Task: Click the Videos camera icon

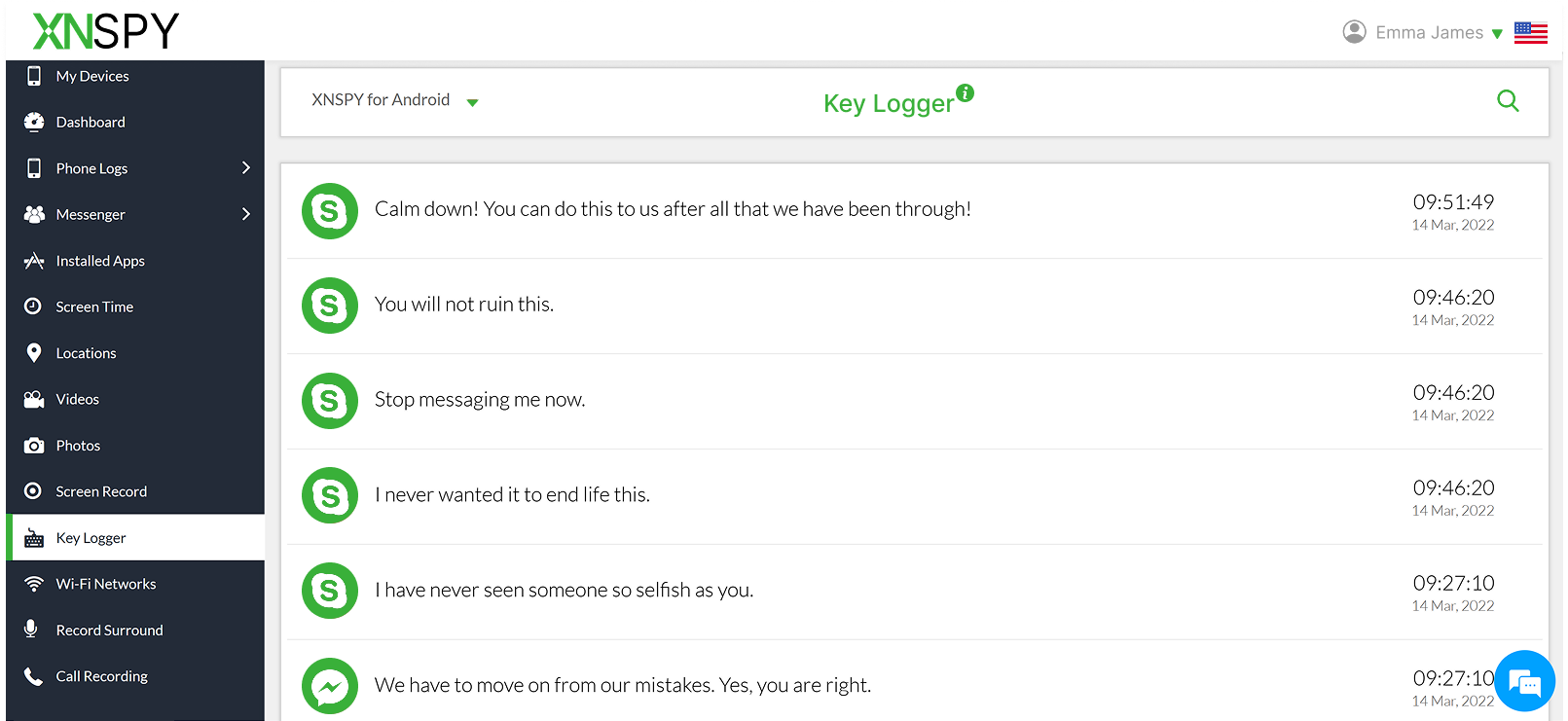Action: click(34, 399)
